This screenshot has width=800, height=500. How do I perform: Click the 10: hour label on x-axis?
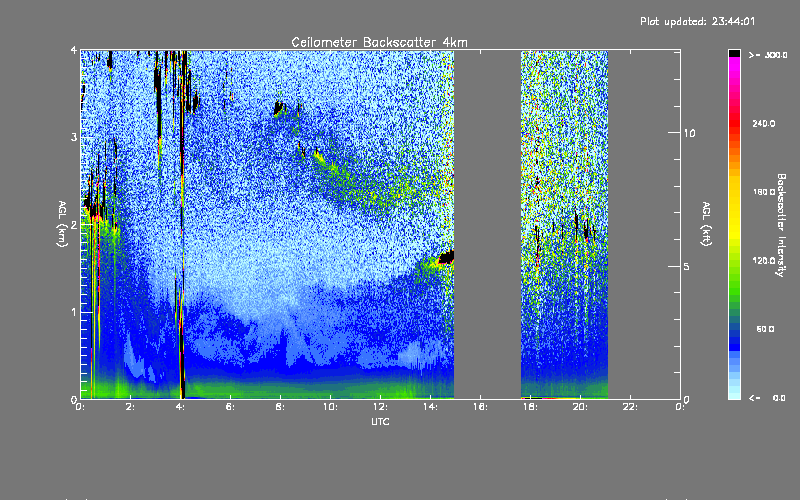click(330, 407)
